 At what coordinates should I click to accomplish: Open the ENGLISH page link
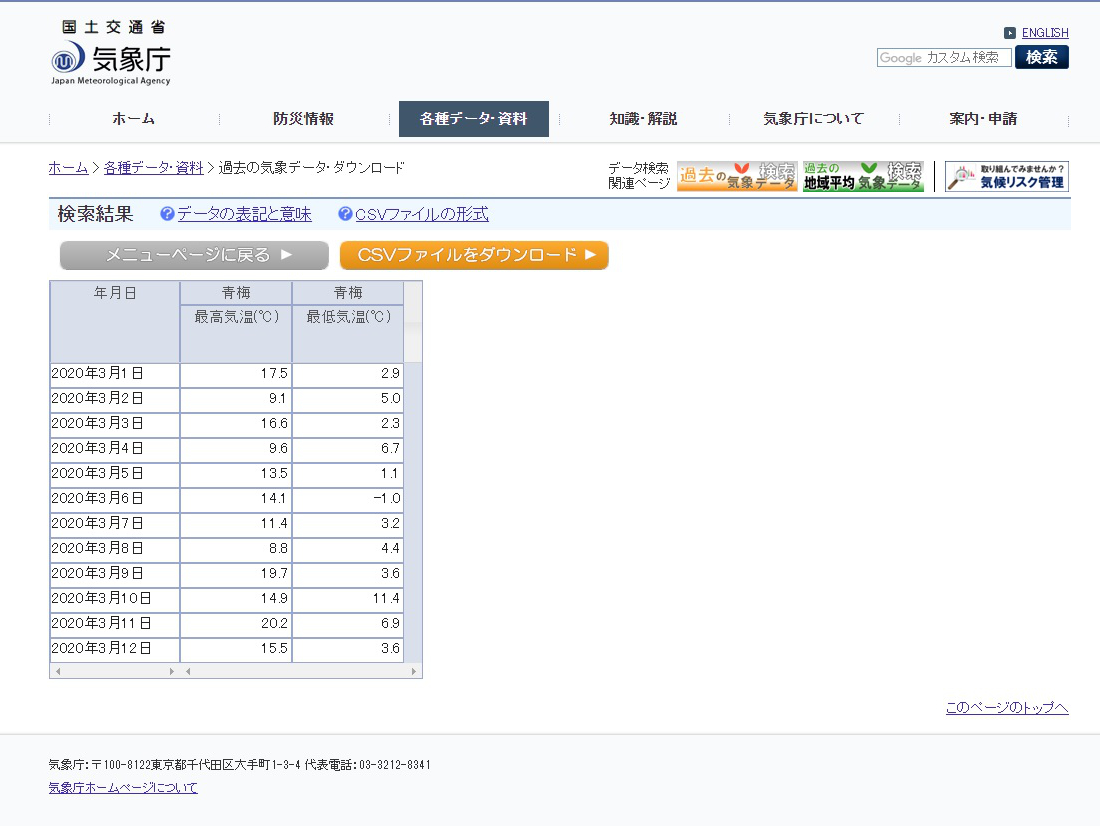[x=1045, y=33]
